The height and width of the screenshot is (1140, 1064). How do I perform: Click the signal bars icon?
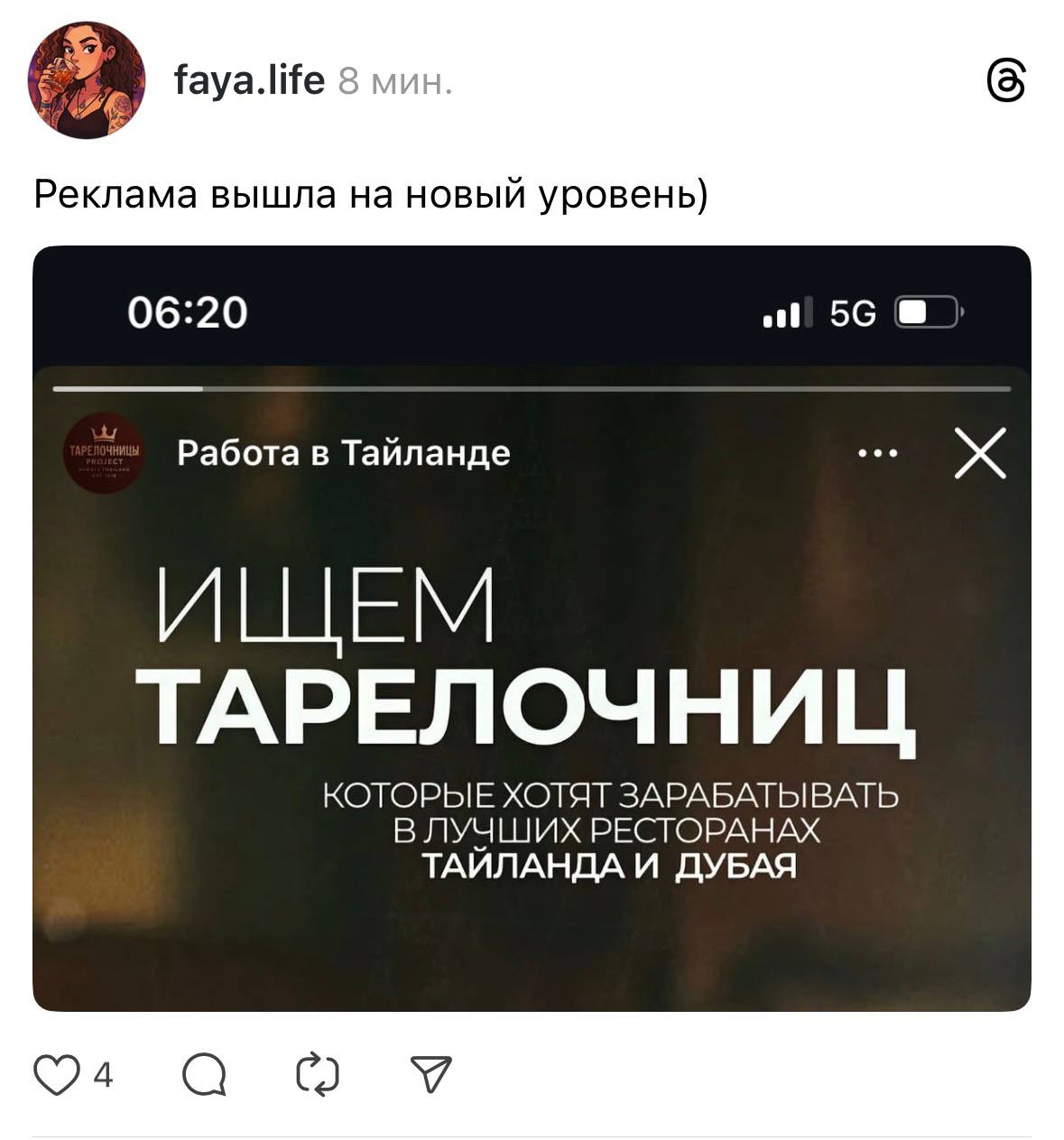tap(787, 312)
